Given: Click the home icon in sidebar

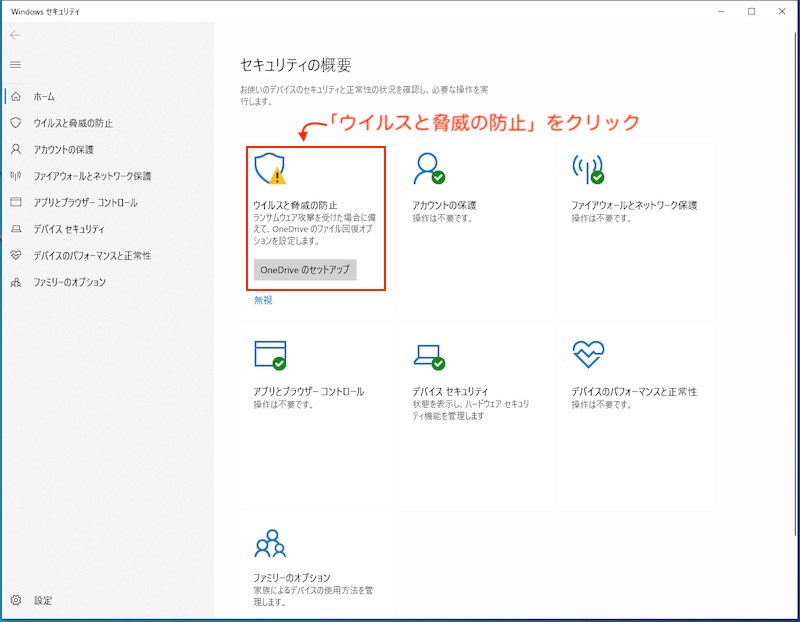Looking at the screenshot, I should pyautogui.click(x=16, y=96).
